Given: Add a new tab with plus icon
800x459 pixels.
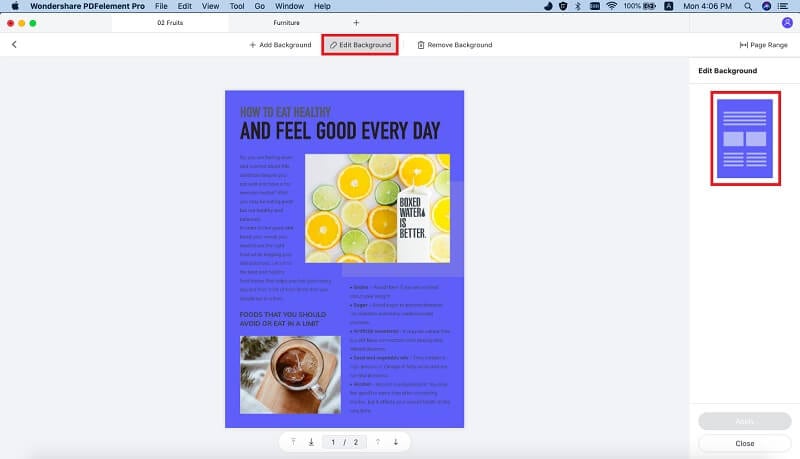Looking at the screenshot, I should (356, 23).
